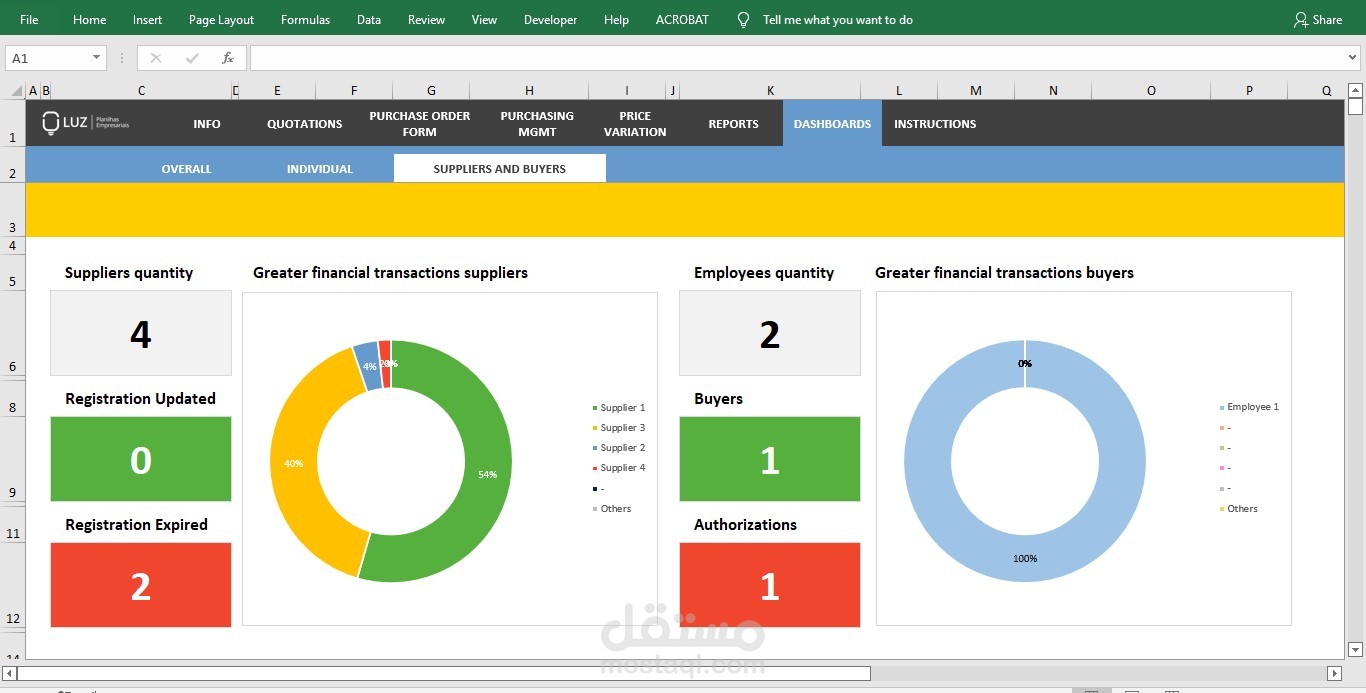The image size is (1366, 693).
Task: Select SUPPLIERS AND BUYERS tab
Action: (x=500, y=168)
